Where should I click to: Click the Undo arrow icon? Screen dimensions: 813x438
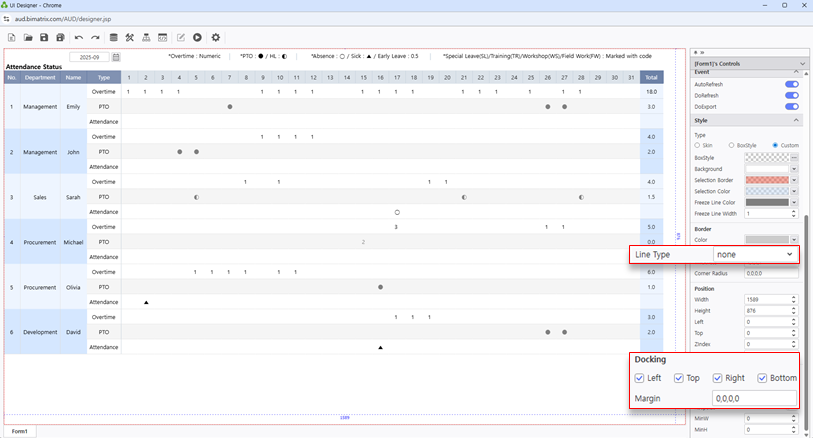click(x=79, y=38)
